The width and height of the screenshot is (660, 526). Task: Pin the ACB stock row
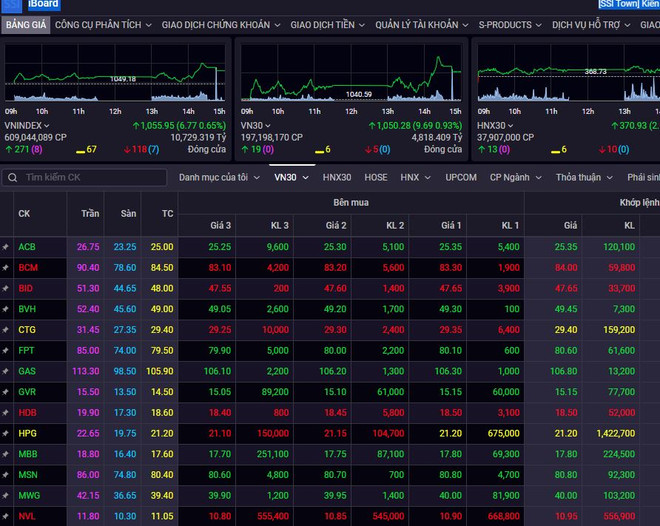coord(6,246)
